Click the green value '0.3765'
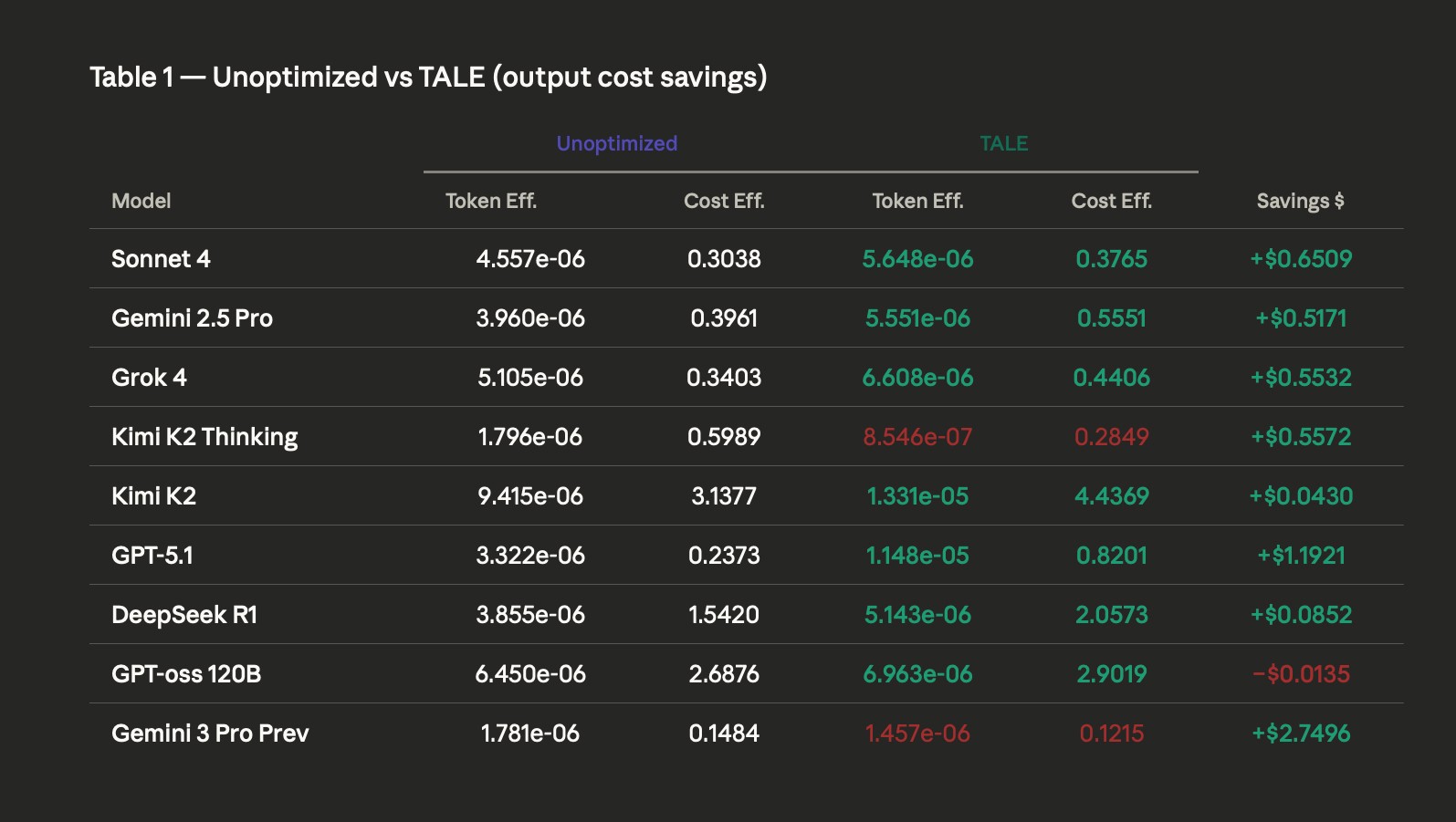This screenshot has width=1456, height=822. click(x=1112, y=259)
